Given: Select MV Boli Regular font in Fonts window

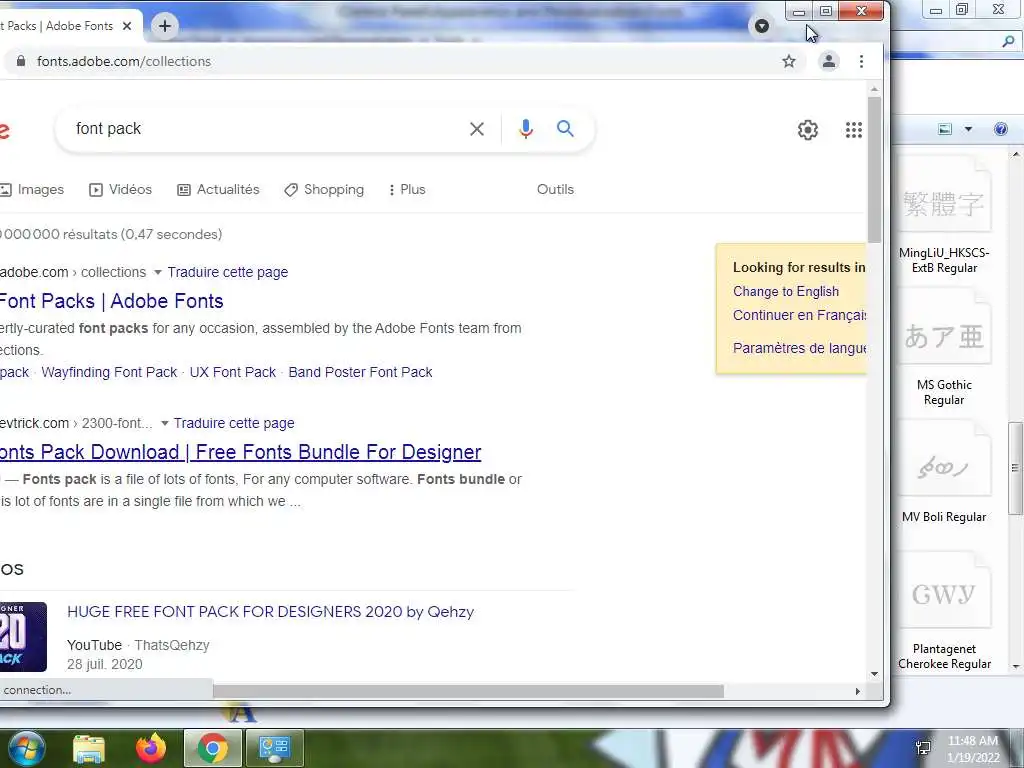Looking at the screenshot, I should tap(944, 473).
